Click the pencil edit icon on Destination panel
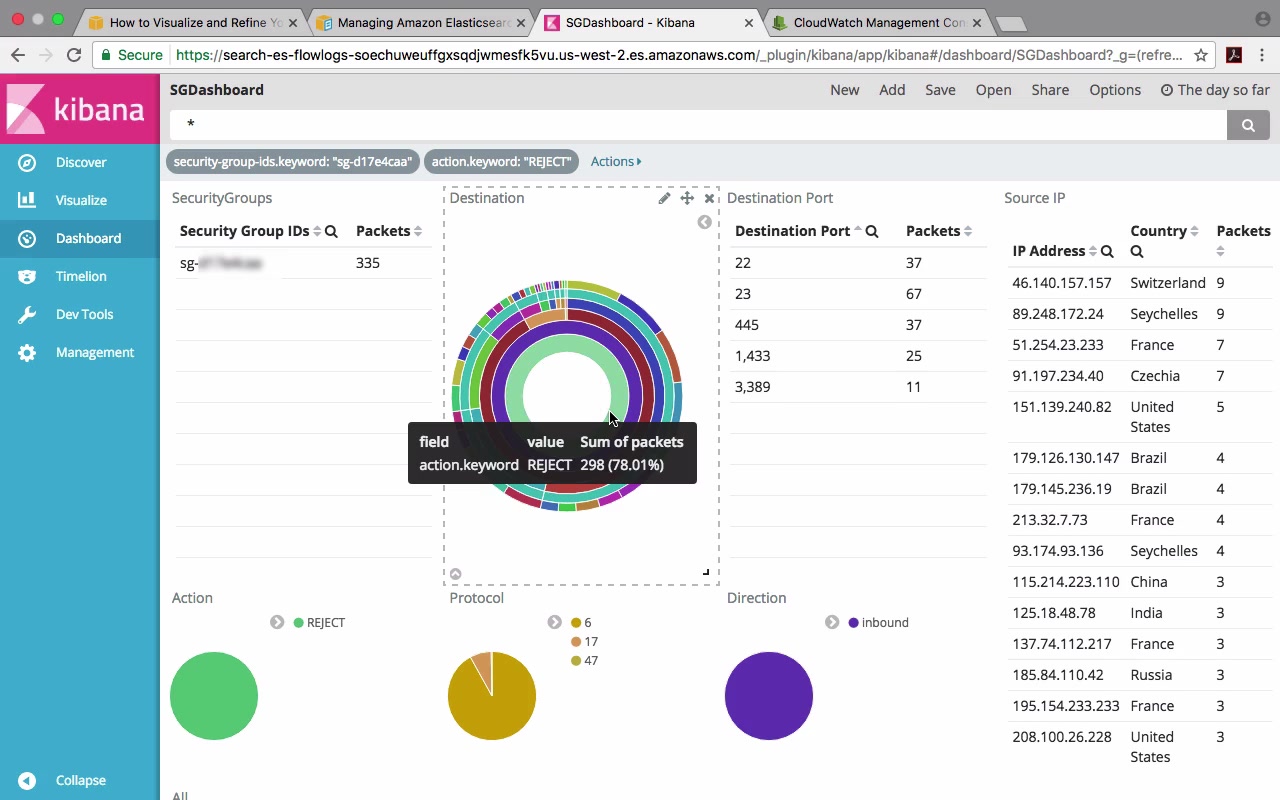 point(664,198)
